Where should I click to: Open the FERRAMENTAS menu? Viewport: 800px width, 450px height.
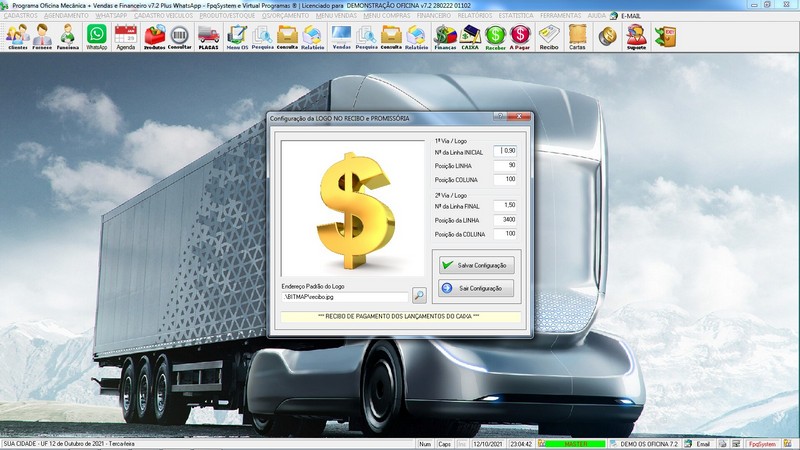click(560, 16)
